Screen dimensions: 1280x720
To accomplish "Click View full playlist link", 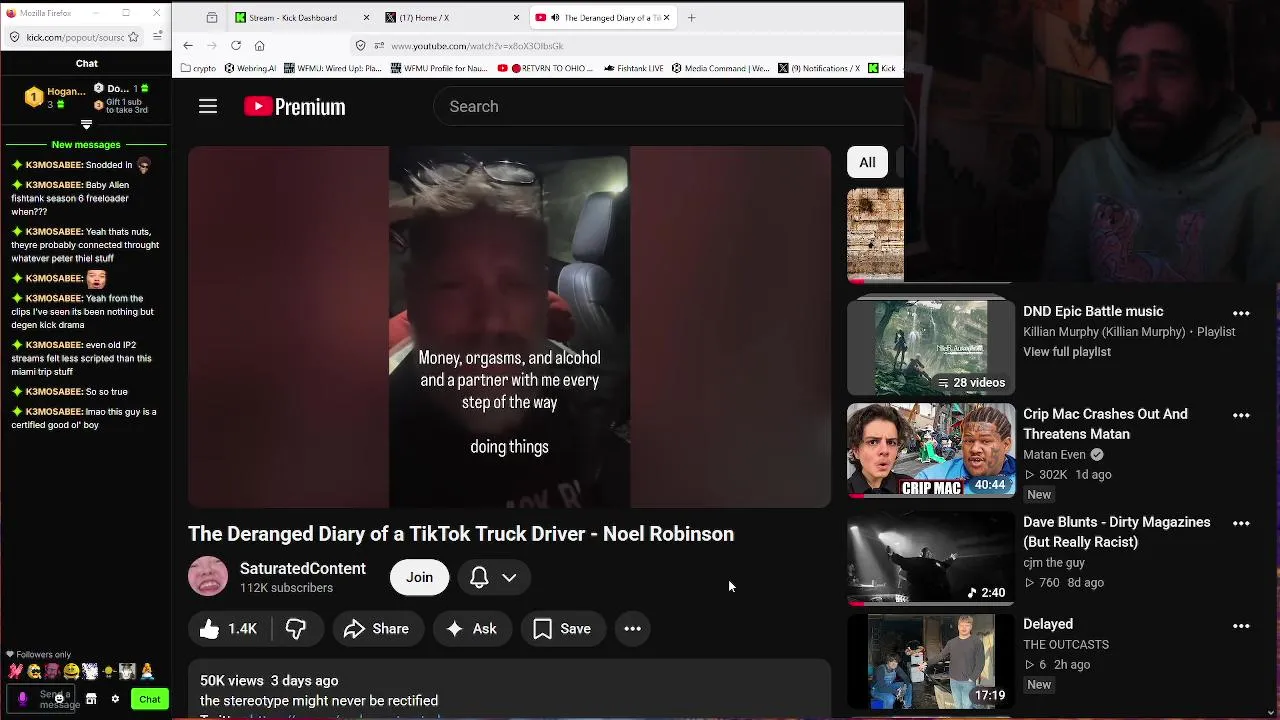I will click(1067, 352).
